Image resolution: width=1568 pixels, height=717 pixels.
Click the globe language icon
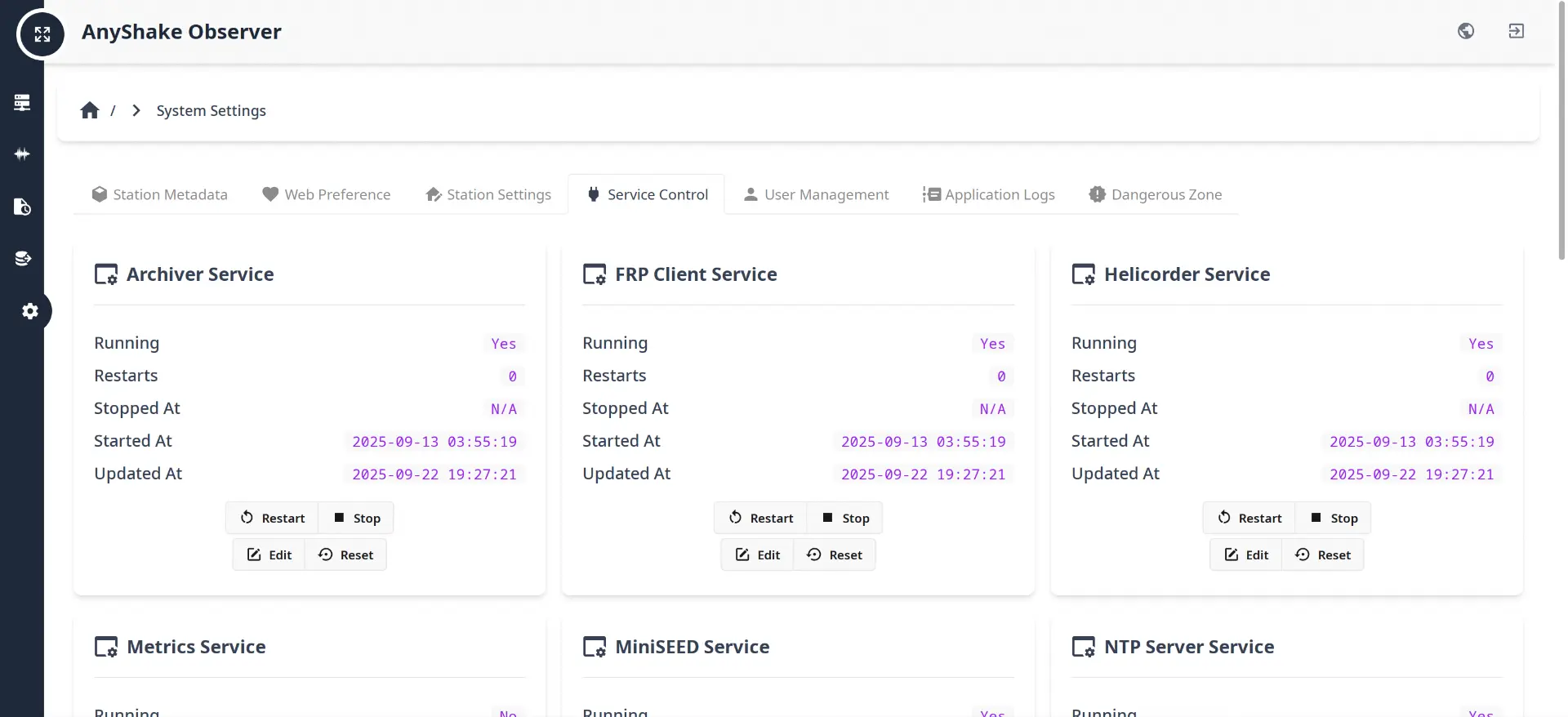[1466, 31]
